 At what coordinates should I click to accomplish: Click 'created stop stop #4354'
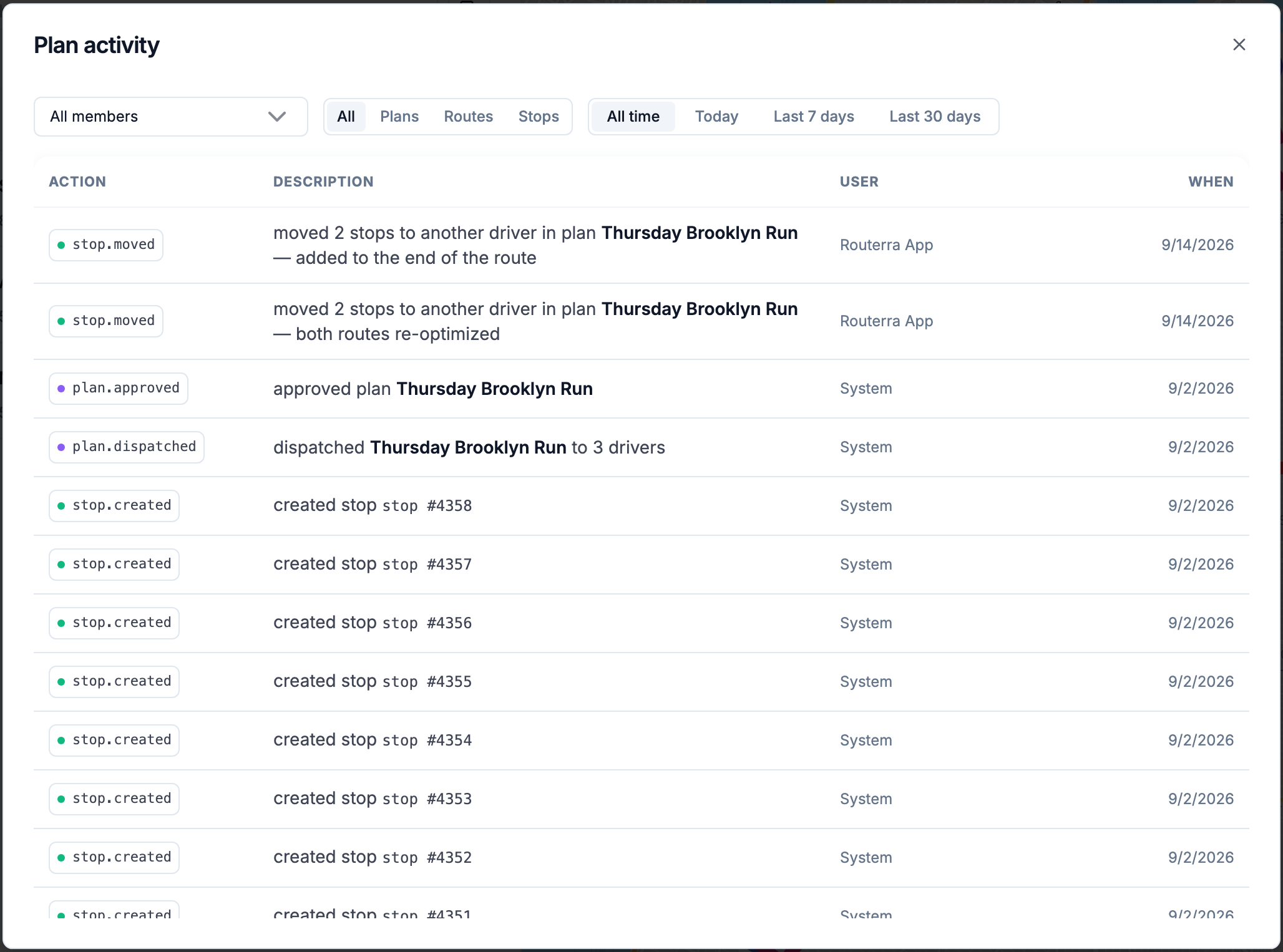(373, 740)
